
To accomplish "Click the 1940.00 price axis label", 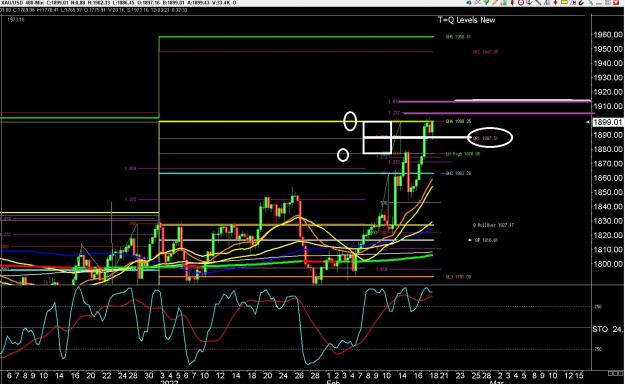I will 608,63.
